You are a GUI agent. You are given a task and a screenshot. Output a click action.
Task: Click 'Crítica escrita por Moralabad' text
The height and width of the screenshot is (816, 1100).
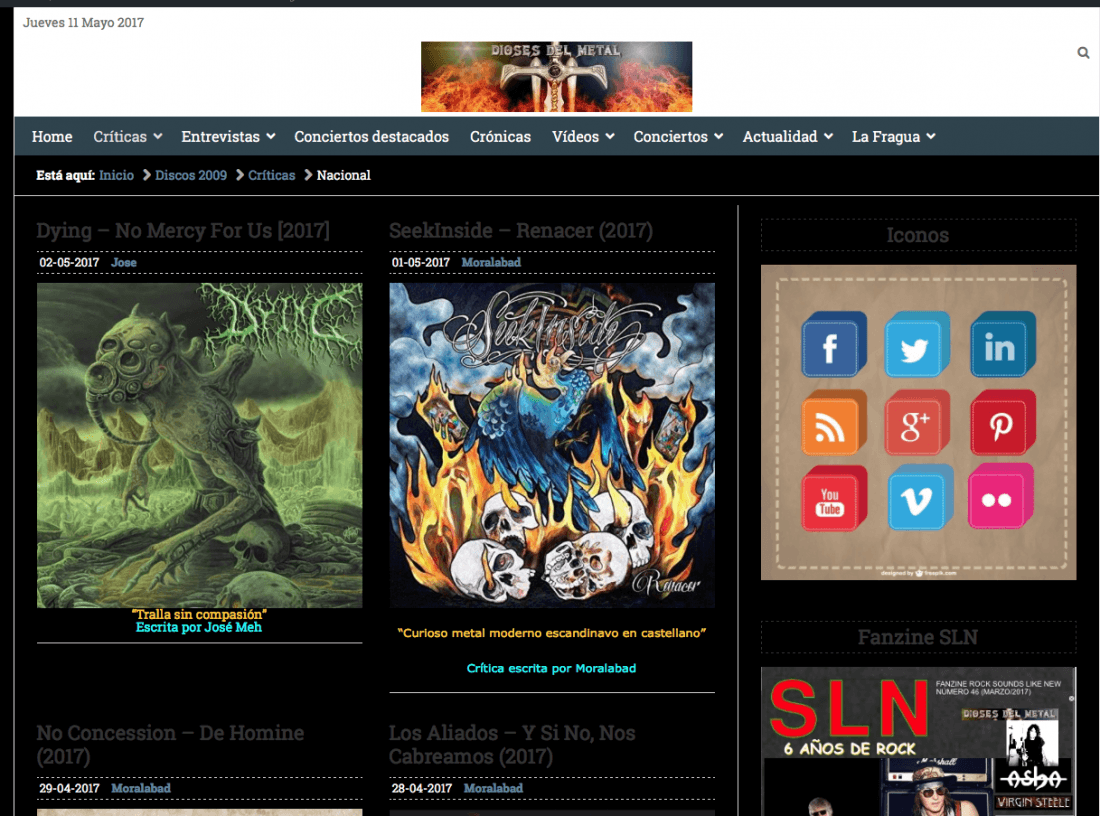click(551, 668)
